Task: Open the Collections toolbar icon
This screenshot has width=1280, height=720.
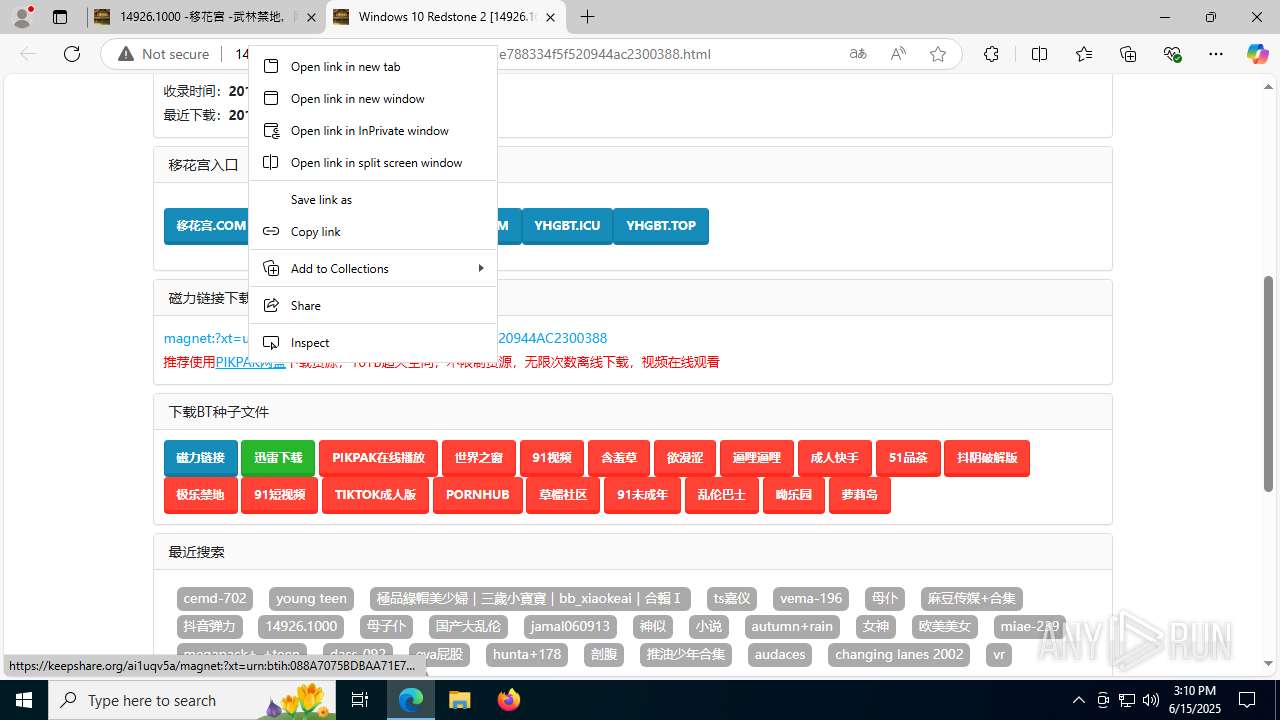Action: click(x=1128, y=54)
